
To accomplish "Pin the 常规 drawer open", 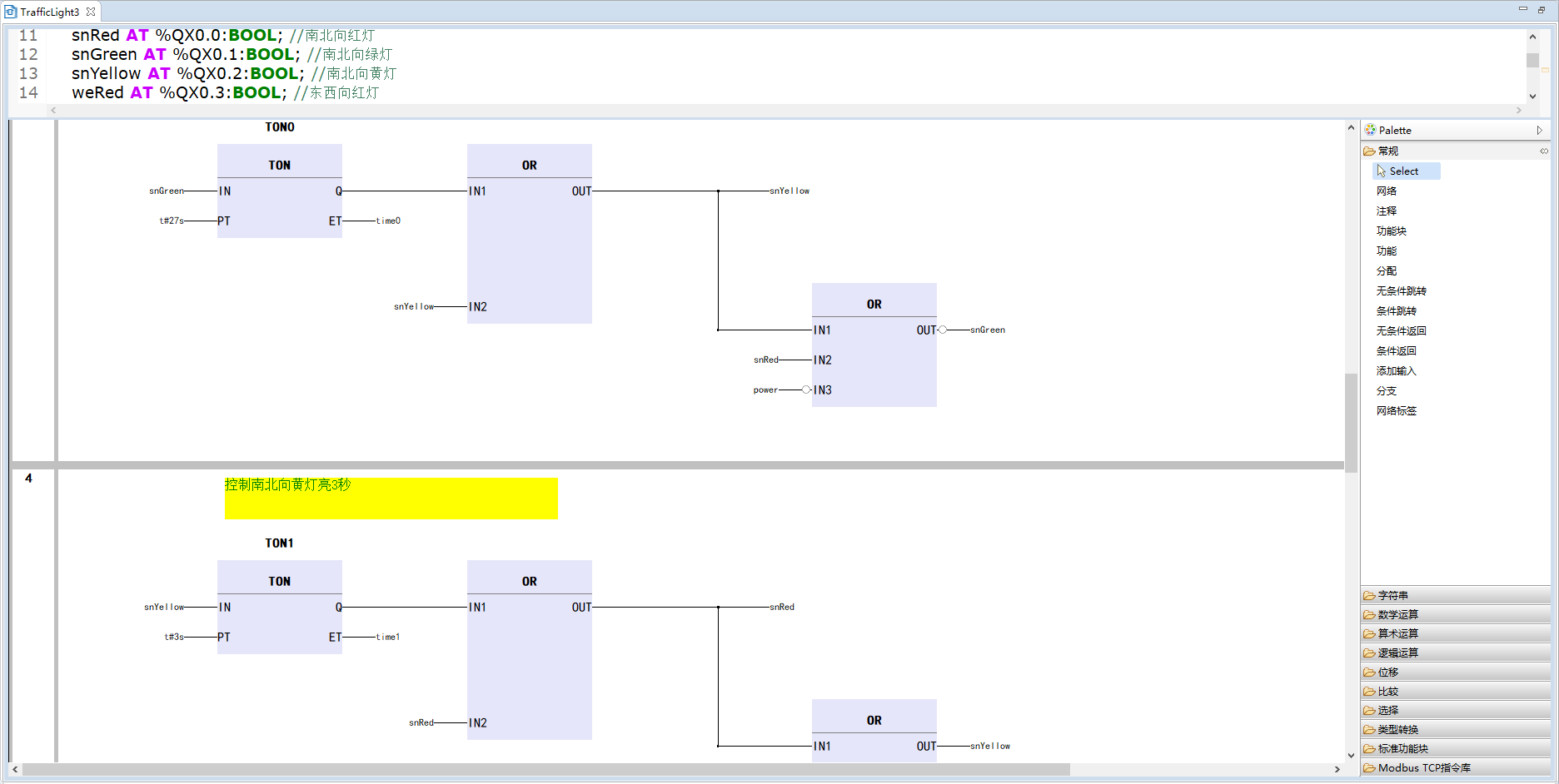I will [1543, 151].
